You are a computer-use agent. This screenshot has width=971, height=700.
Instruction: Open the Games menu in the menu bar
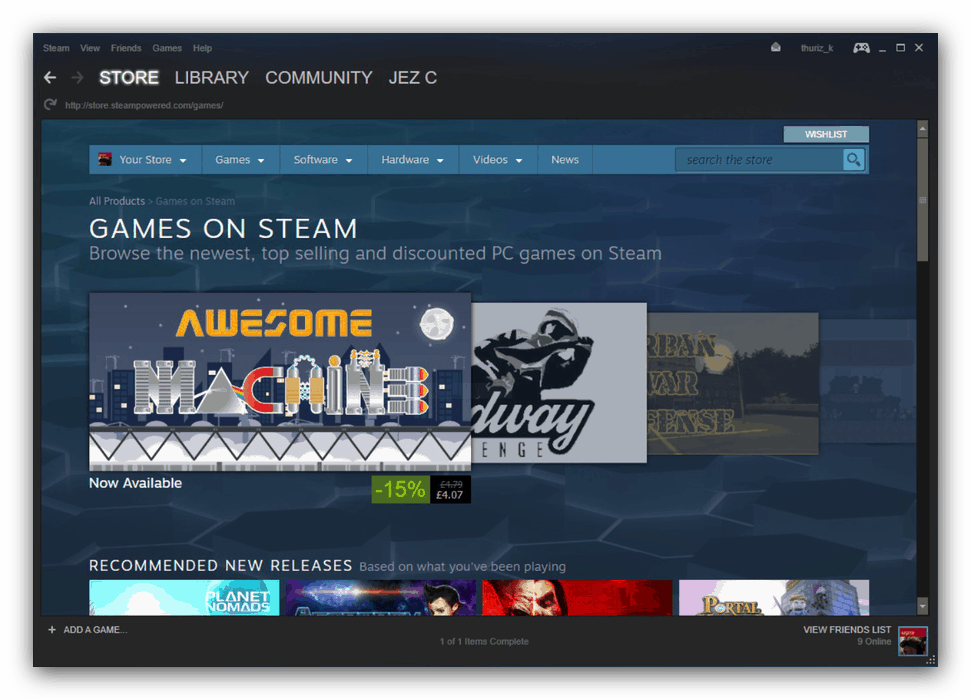167,48
